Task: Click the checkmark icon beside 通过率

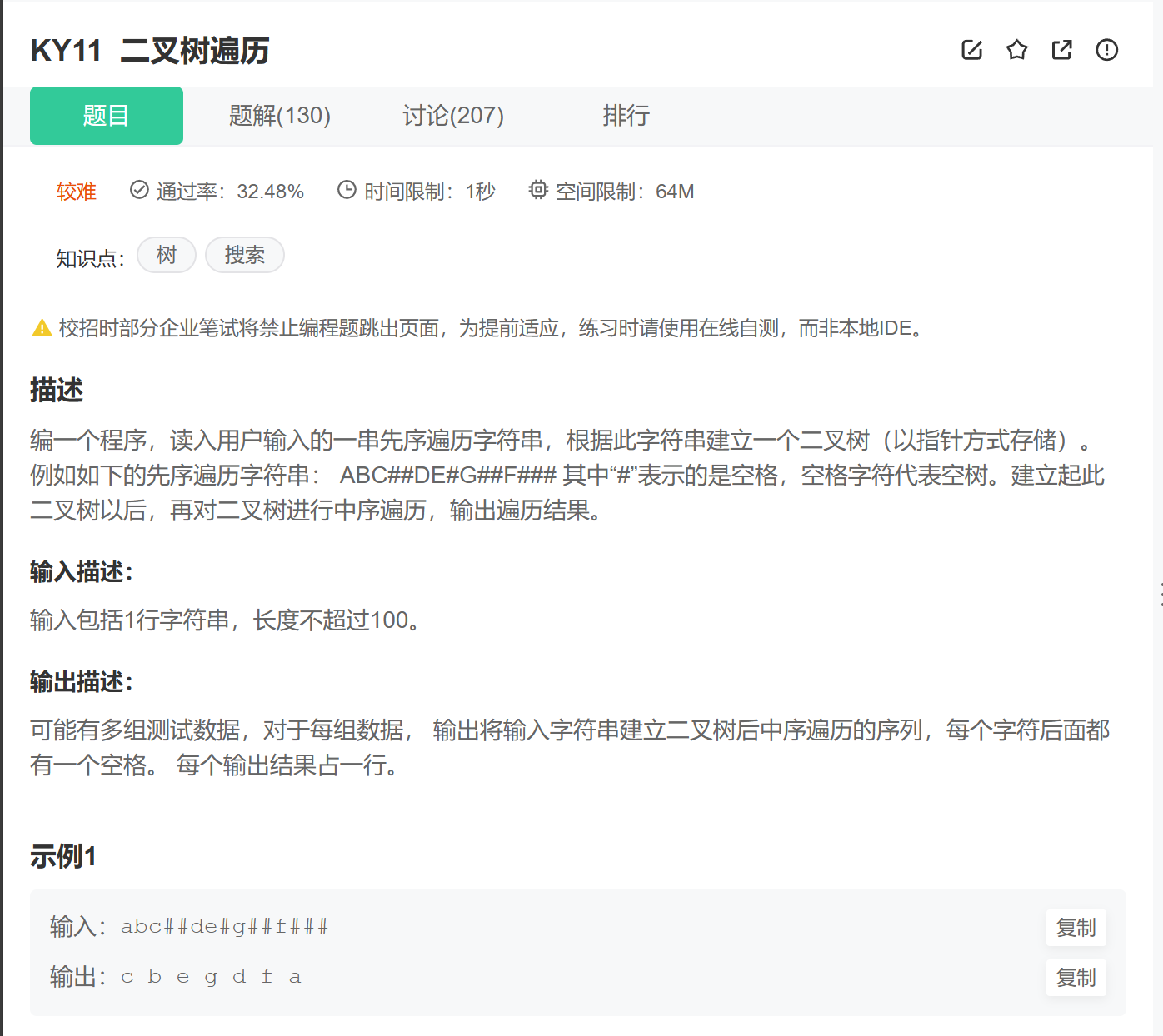Action: pyautogui.click(x=138, y=191)
